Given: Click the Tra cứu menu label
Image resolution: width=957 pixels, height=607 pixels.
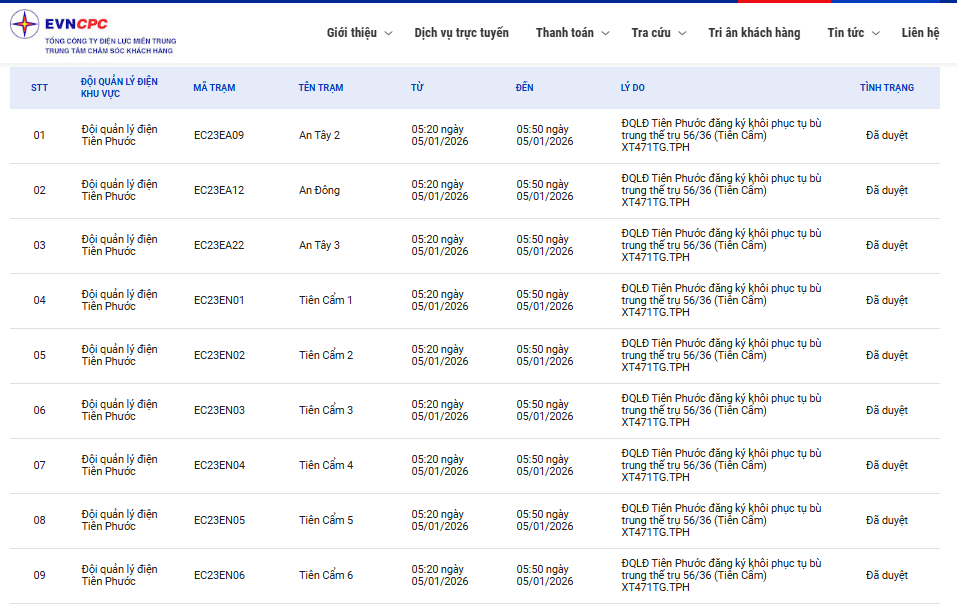Looking at the screenshot, I should (x=651, y=33).
